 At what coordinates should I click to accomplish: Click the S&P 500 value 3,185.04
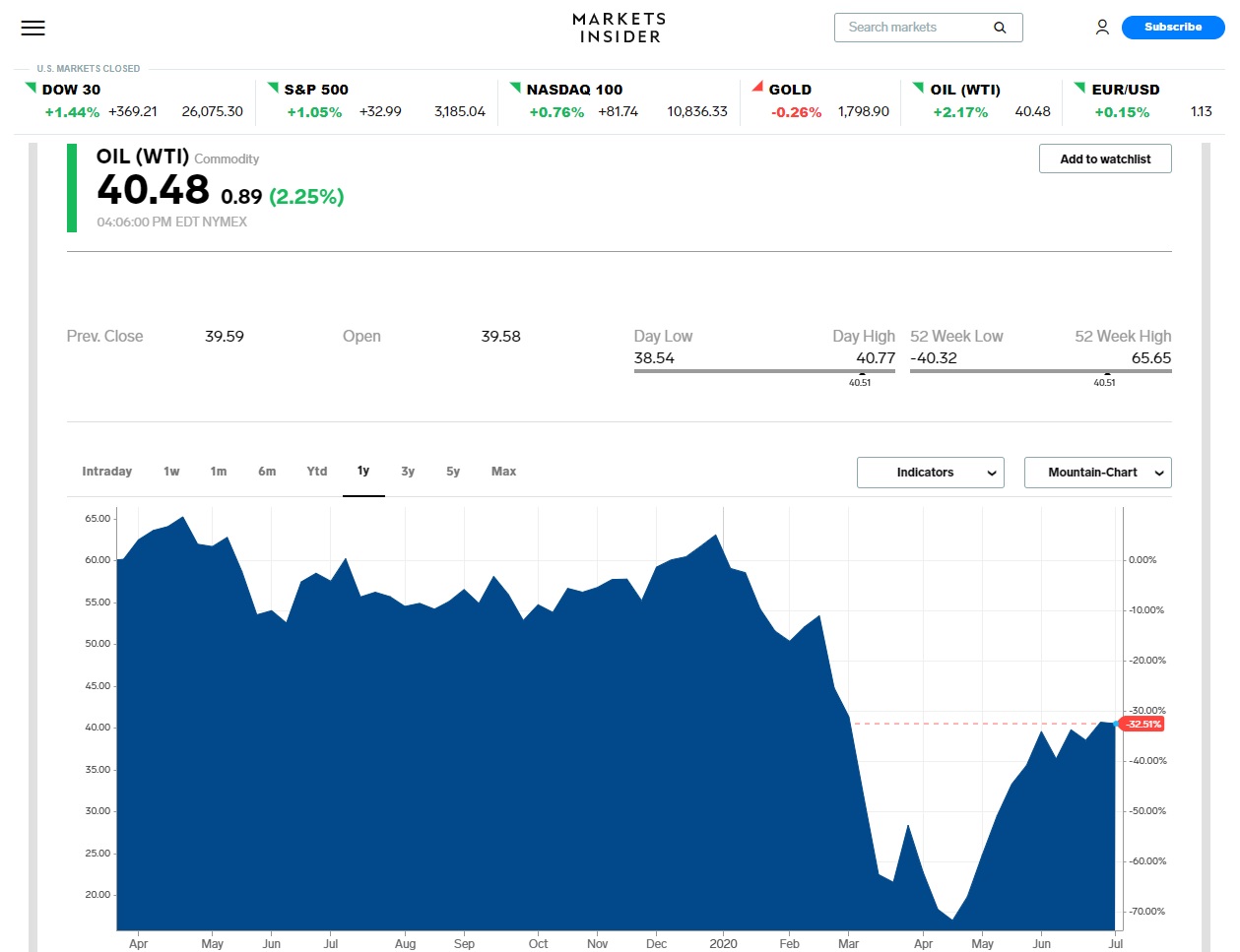click(x=460, y=111)
